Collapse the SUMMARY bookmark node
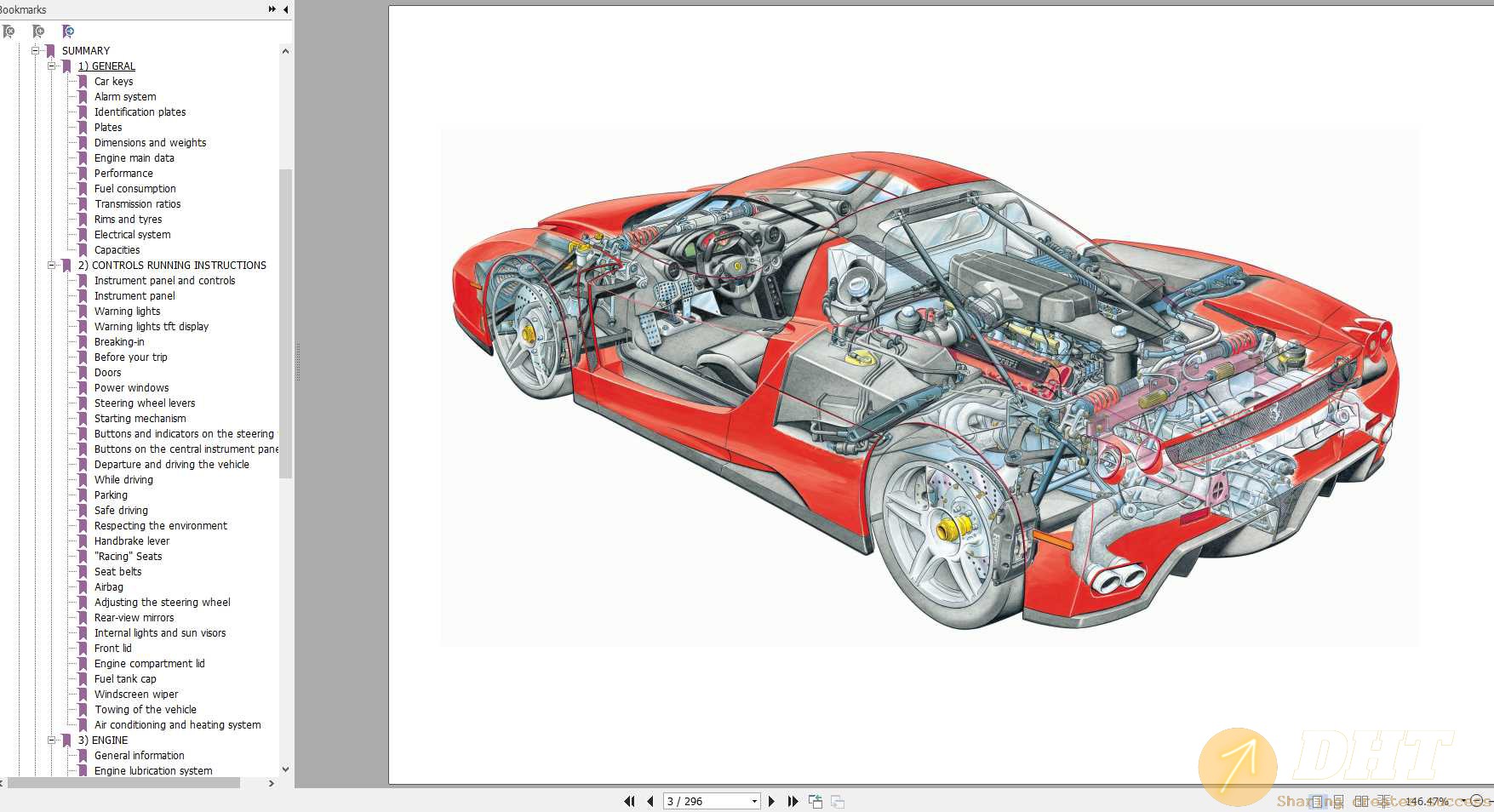This screenshot has width=1494, height=812. point(36,50)
